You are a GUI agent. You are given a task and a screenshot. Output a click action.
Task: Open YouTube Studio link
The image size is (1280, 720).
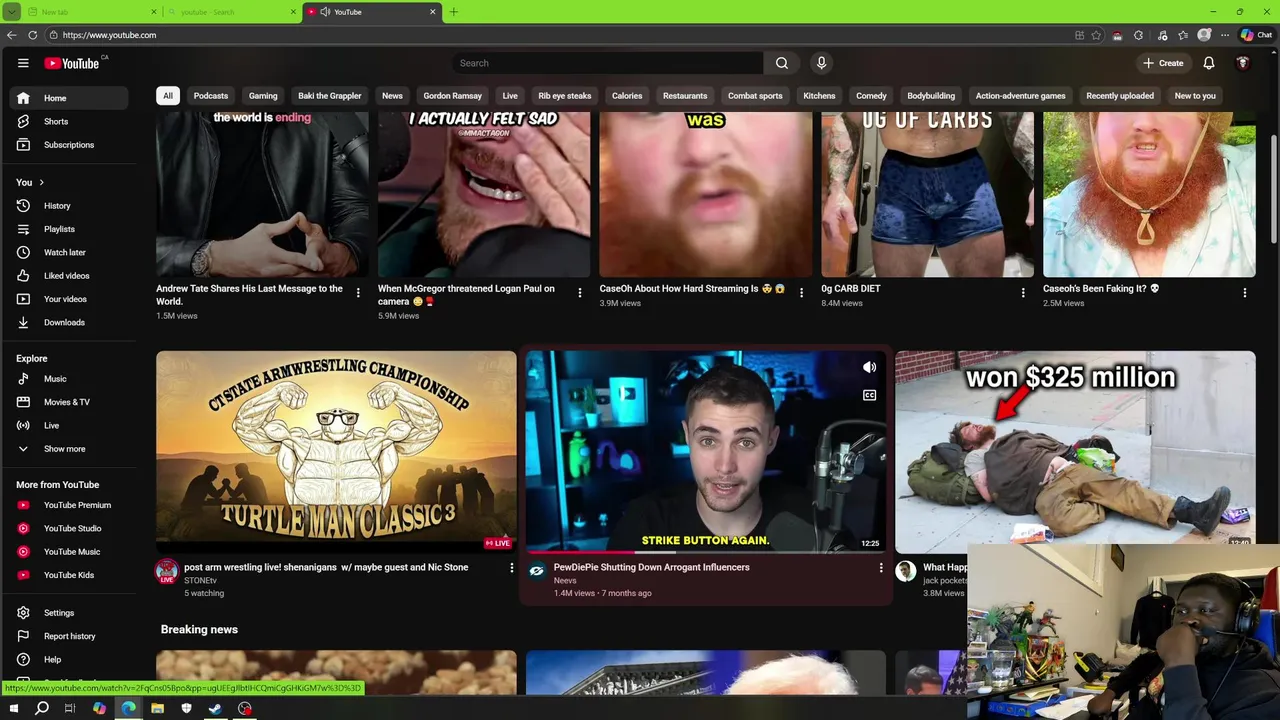69,528
